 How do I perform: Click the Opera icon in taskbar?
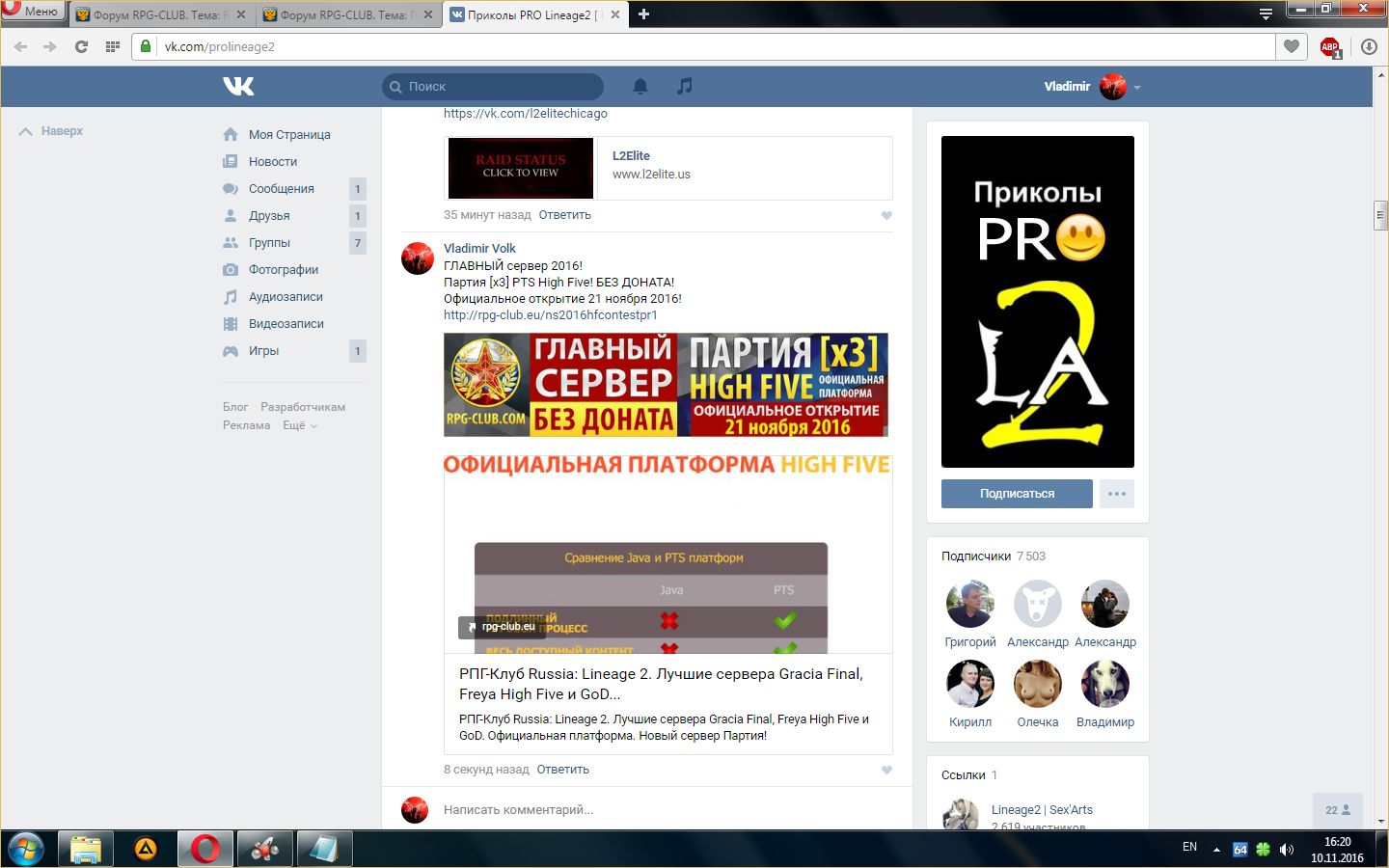coord(204,849)
